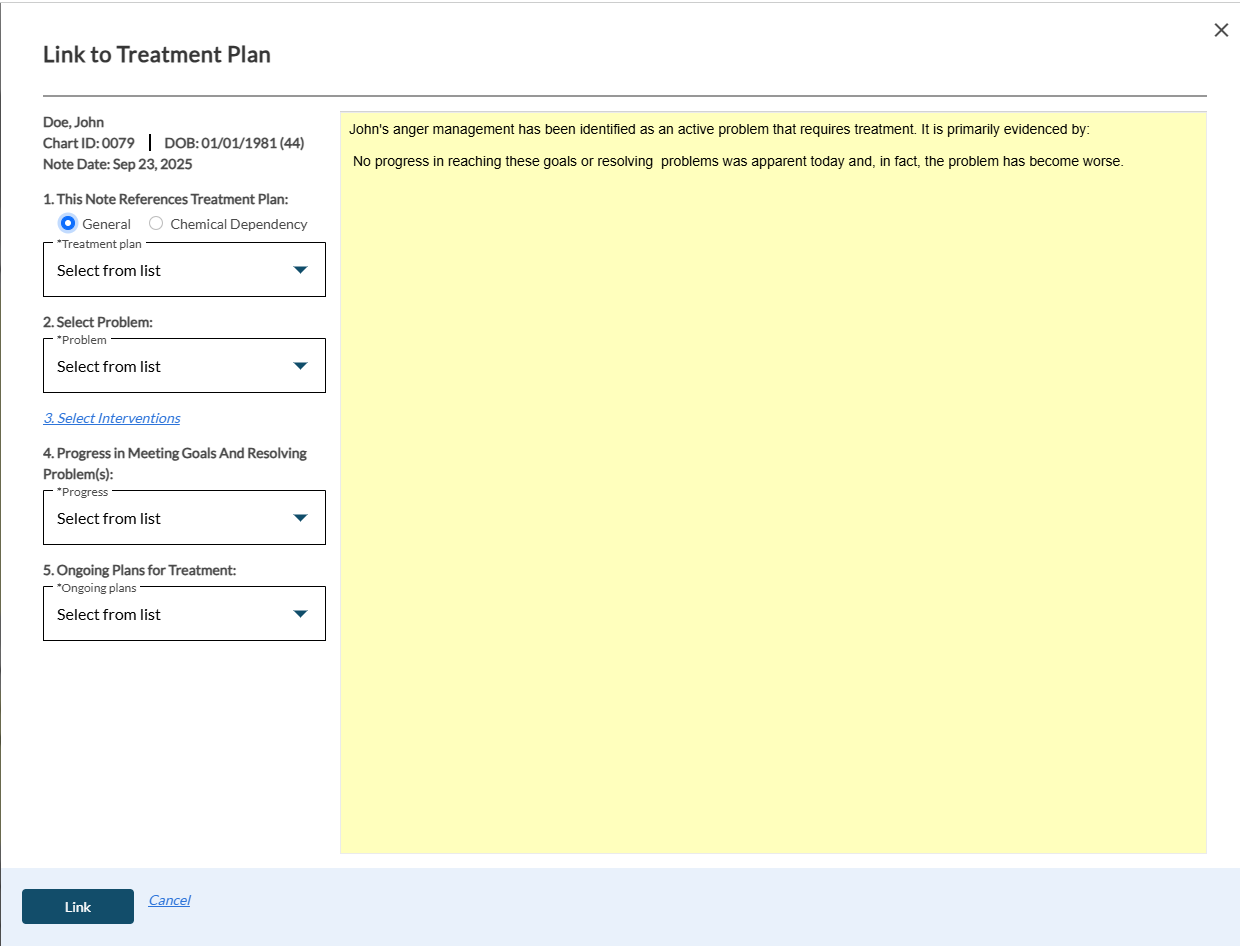The image size is (1240, 946).
Task: Open the Ongoing plans dropdown
Action: point(184,614)
